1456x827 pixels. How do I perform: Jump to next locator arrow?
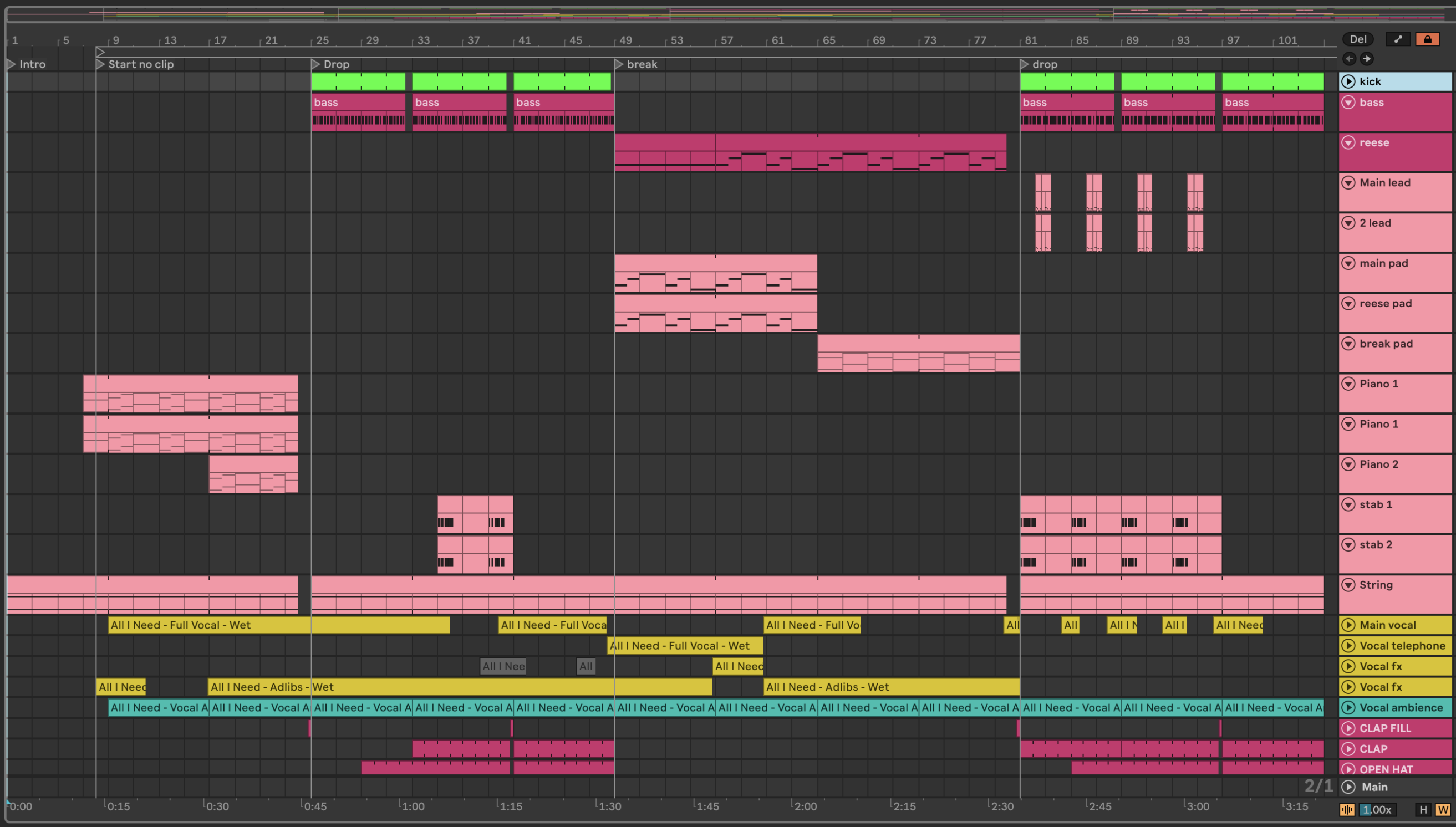tap(1367, 59)
